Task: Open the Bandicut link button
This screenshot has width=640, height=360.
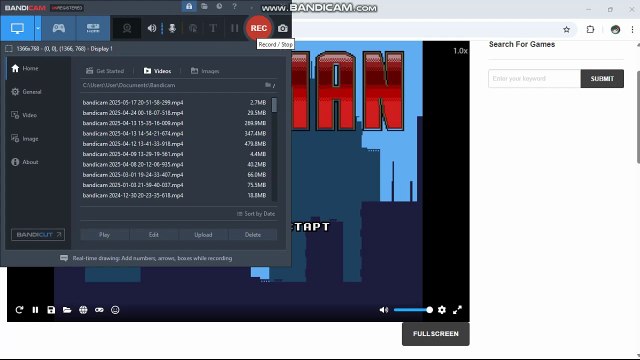Action: tap(38, 235)
